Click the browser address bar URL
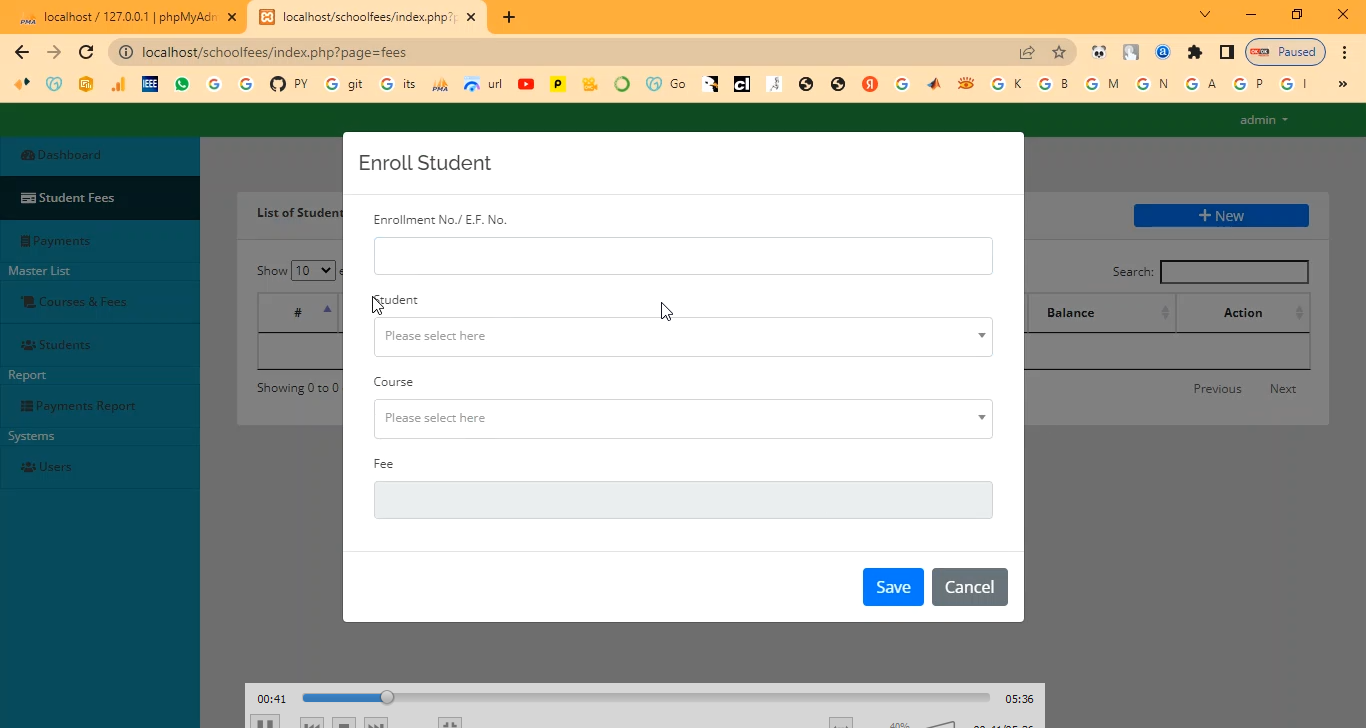 click(274, 52)
